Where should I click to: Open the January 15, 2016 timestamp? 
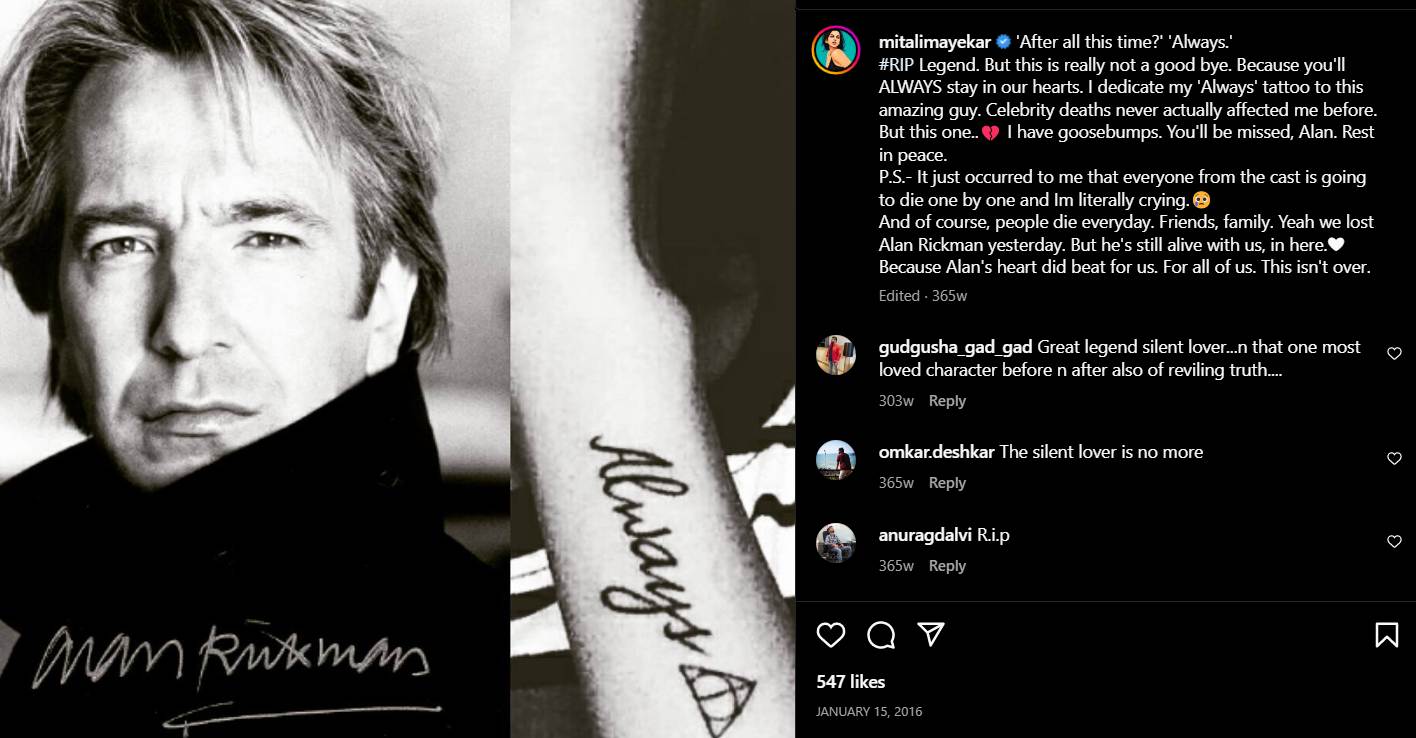869,712
